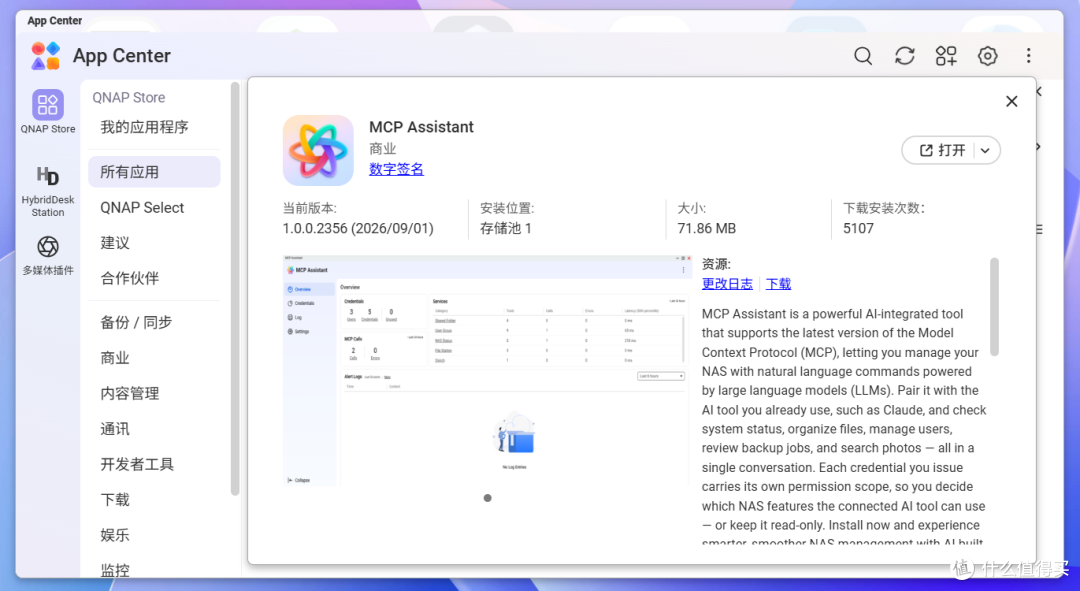
Task: Open the 商业 category in sidebar
Action: tap(115, 358)
